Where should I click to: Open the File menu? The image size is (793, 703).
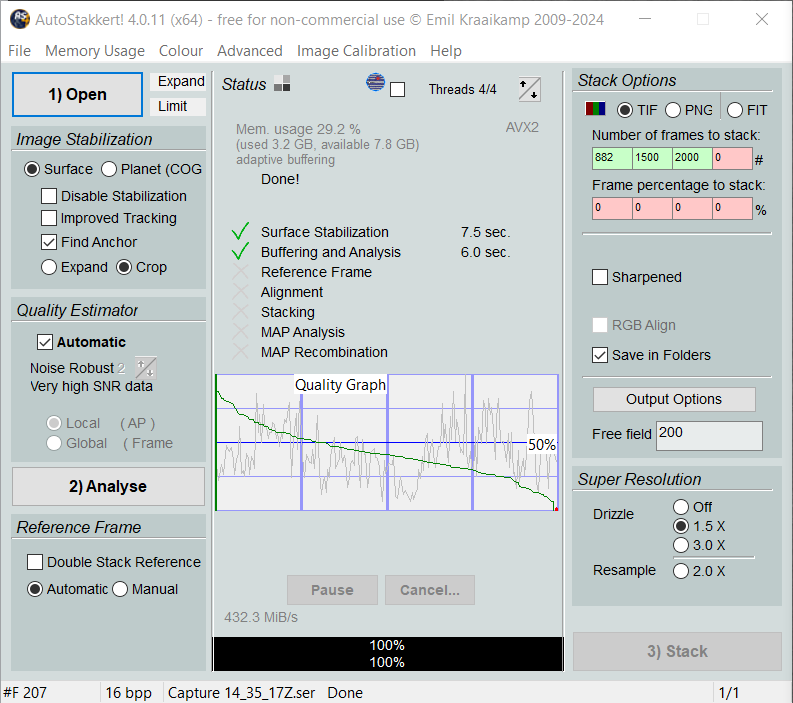point(19,51)
